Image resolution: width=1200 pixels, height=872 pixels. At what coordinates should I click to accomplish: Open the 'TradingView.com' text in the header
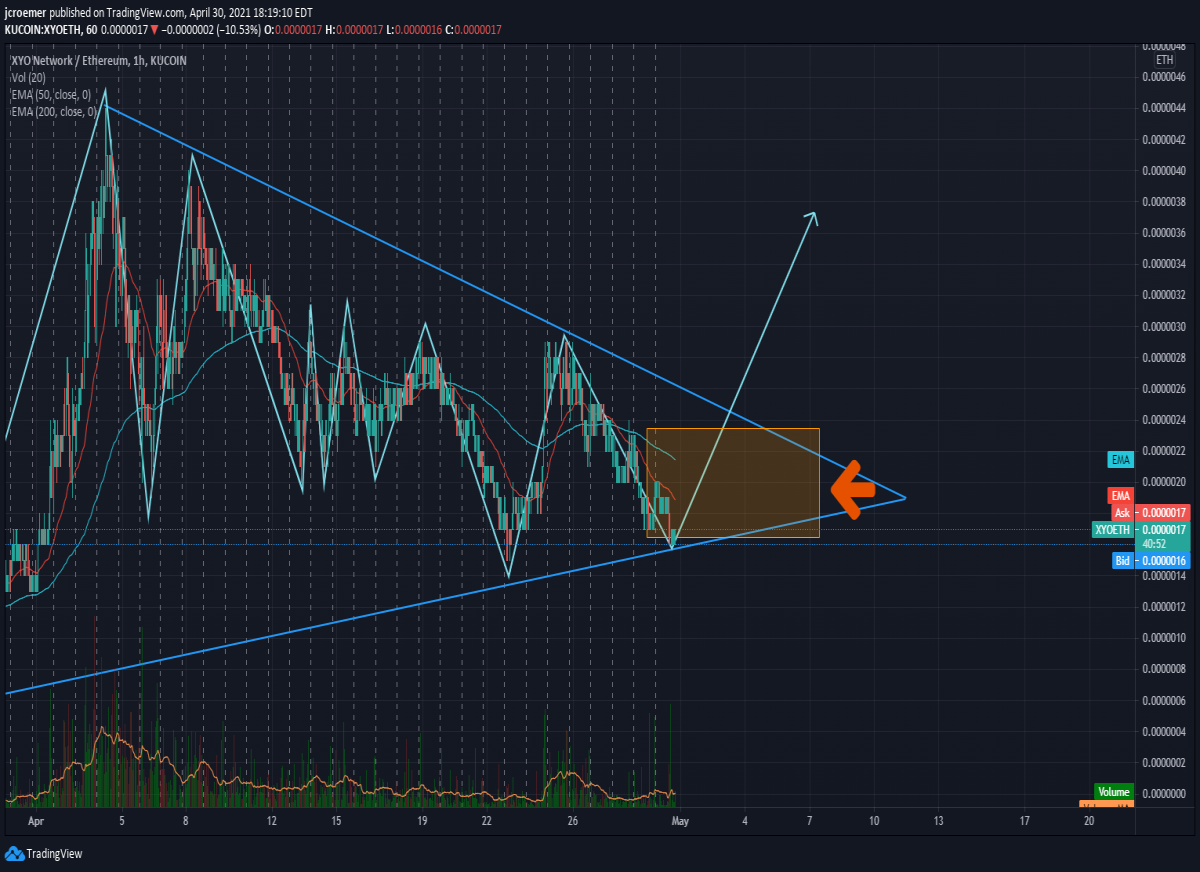click(145, 13)
